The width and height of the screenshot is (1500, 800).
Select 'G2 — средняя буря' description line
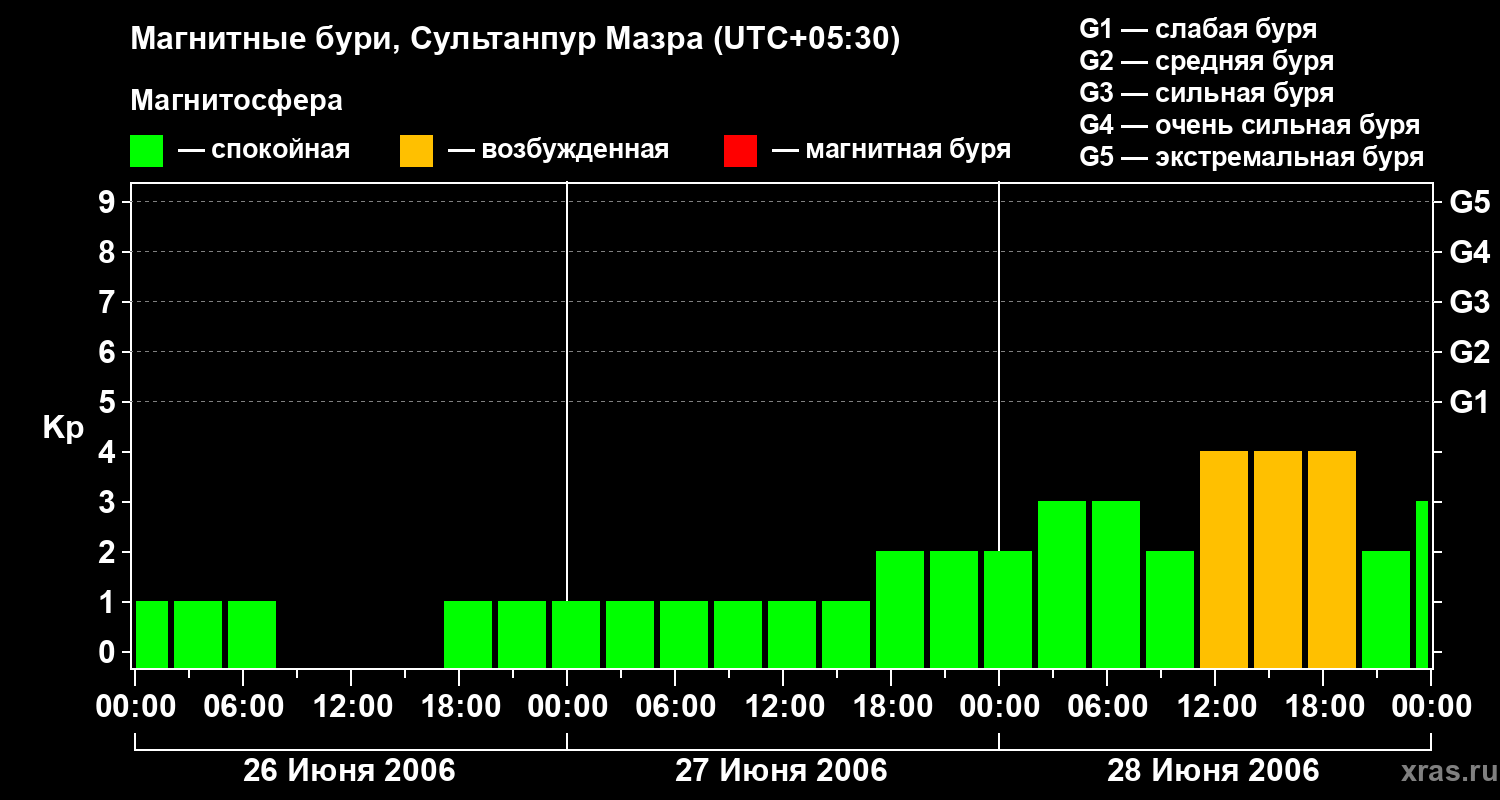[1206, 61]
